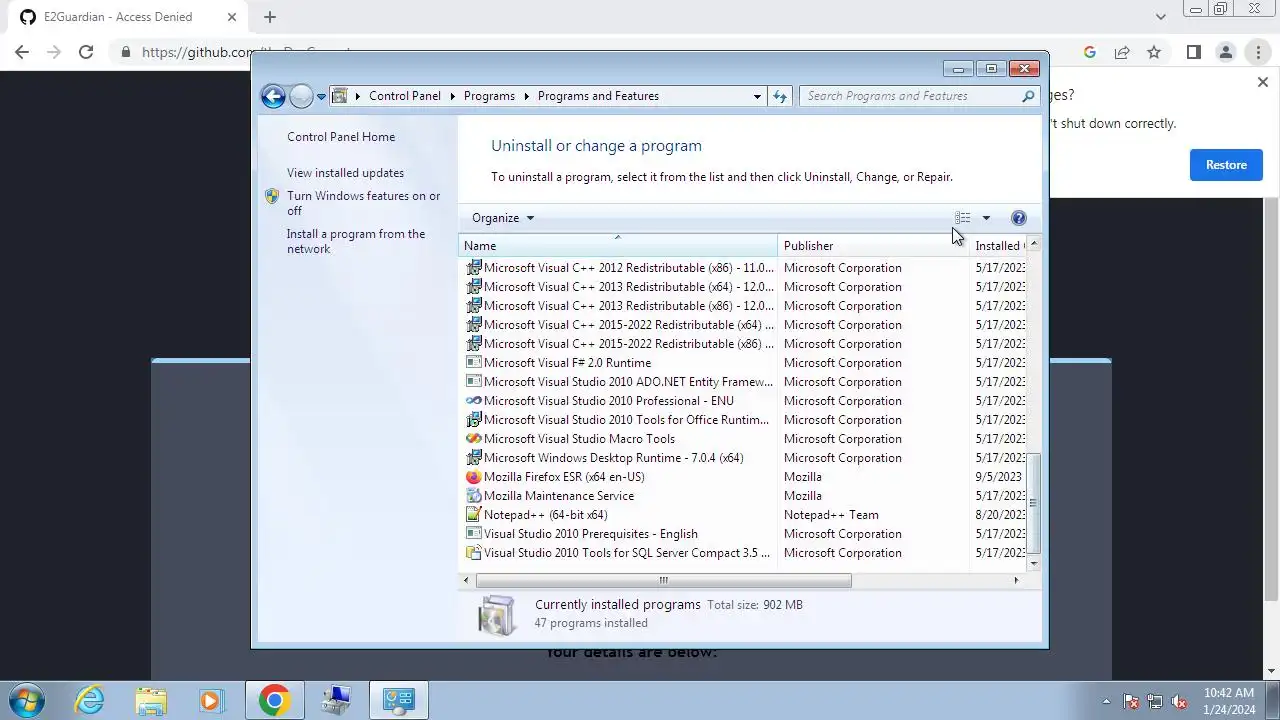Viewport: 1280px width, 720px height.
Task: Expand the view options dropdown arrow
Action: click(986, 218)
